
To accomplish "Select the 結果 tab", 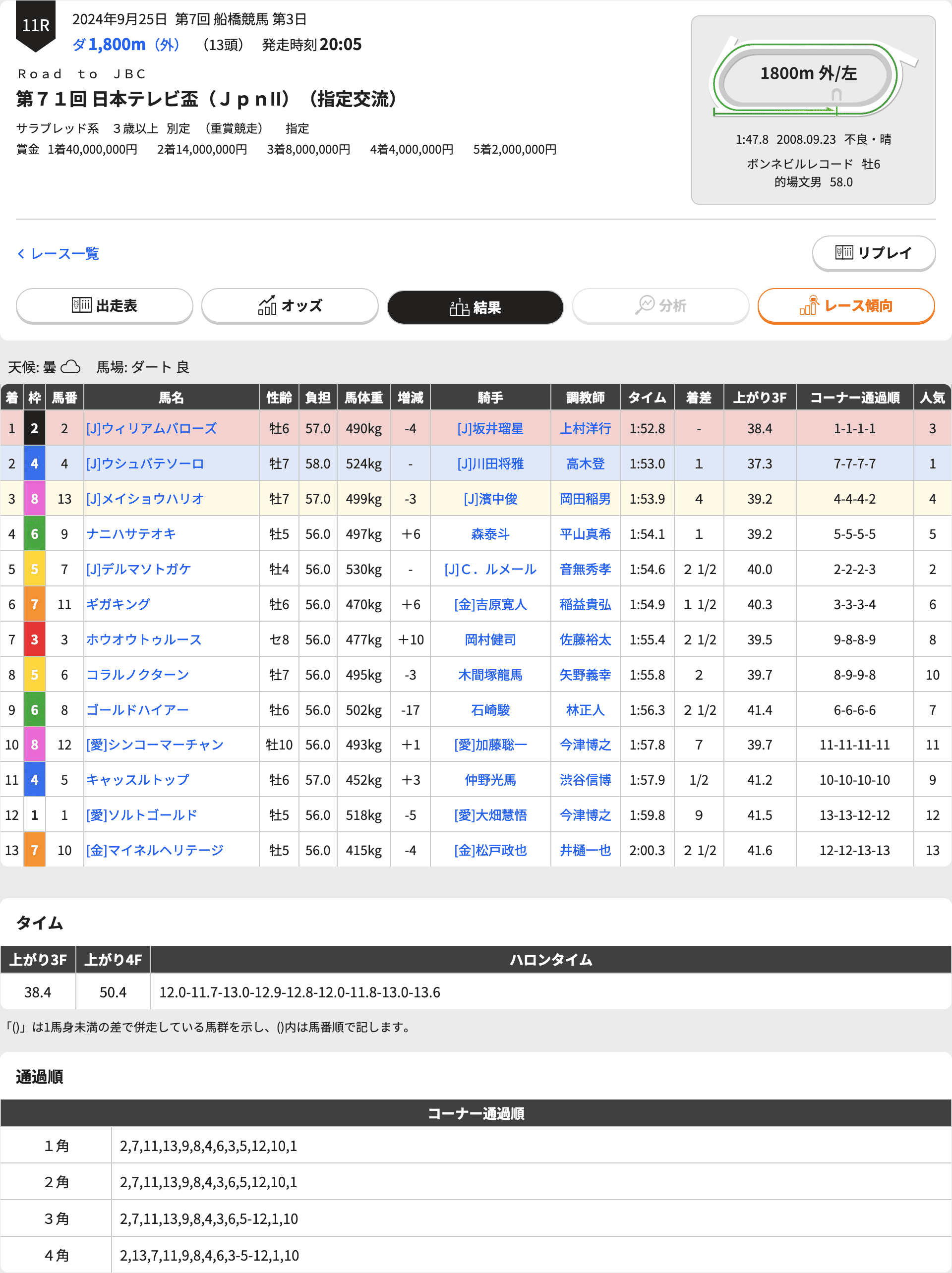I will (475, 307).
